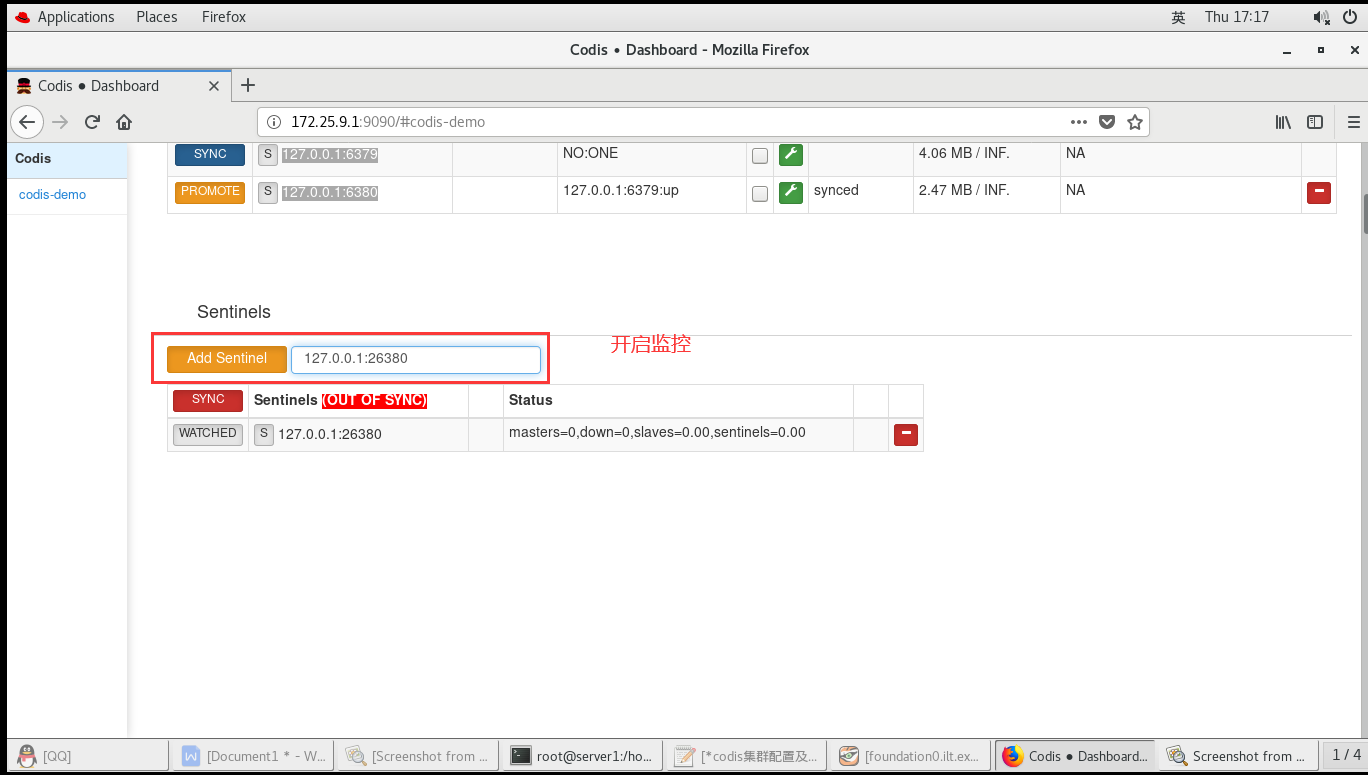Click the red minus icon on server 6380 row
This screenshot has height=775, width=1368.
[x=1319, y=192]
